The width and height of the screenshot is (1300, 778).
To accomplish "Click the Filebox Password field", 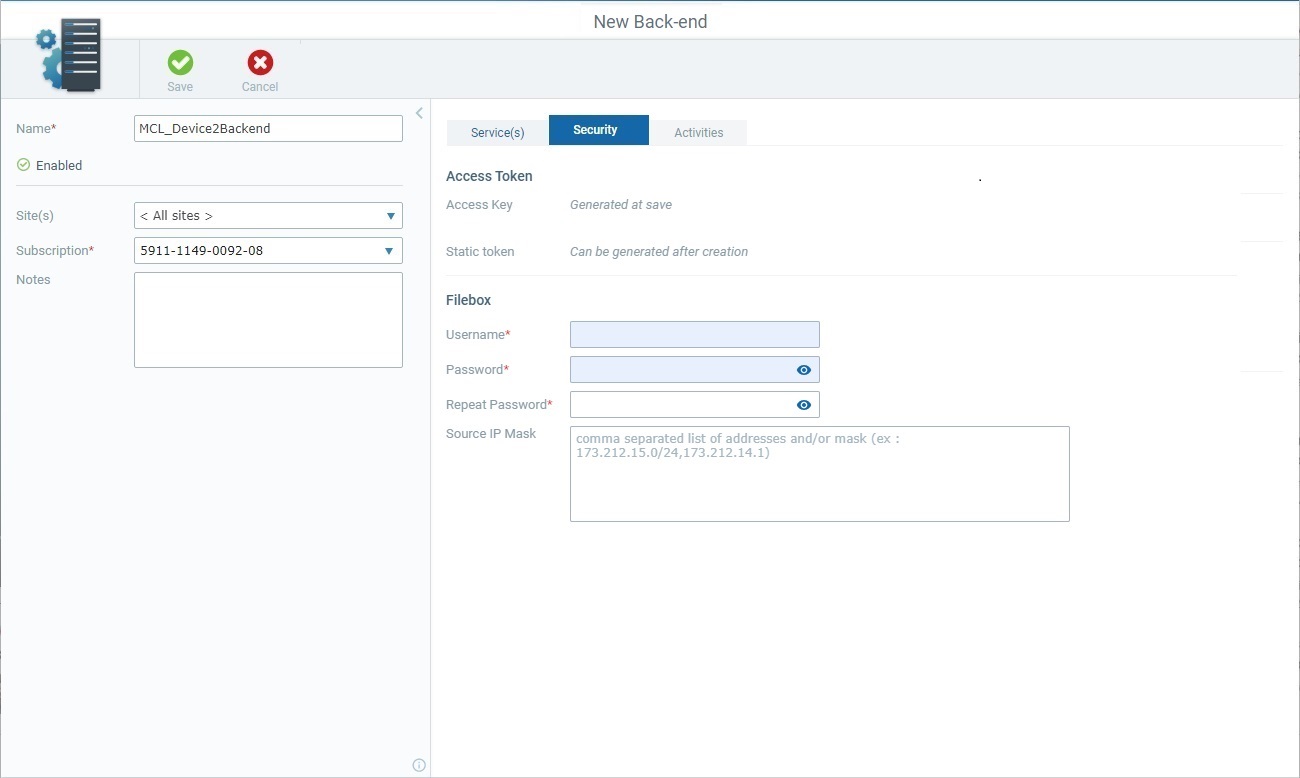I will (680, 369).
